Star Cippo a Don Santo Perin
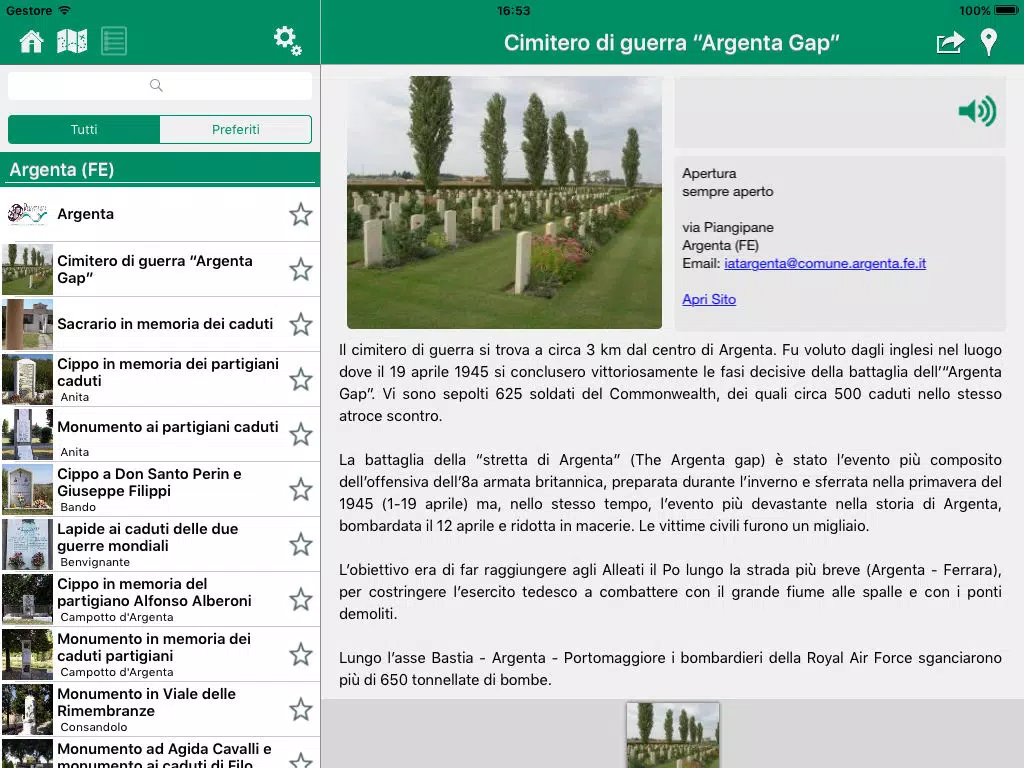The image size is (1024, 768). coord(300,489)
